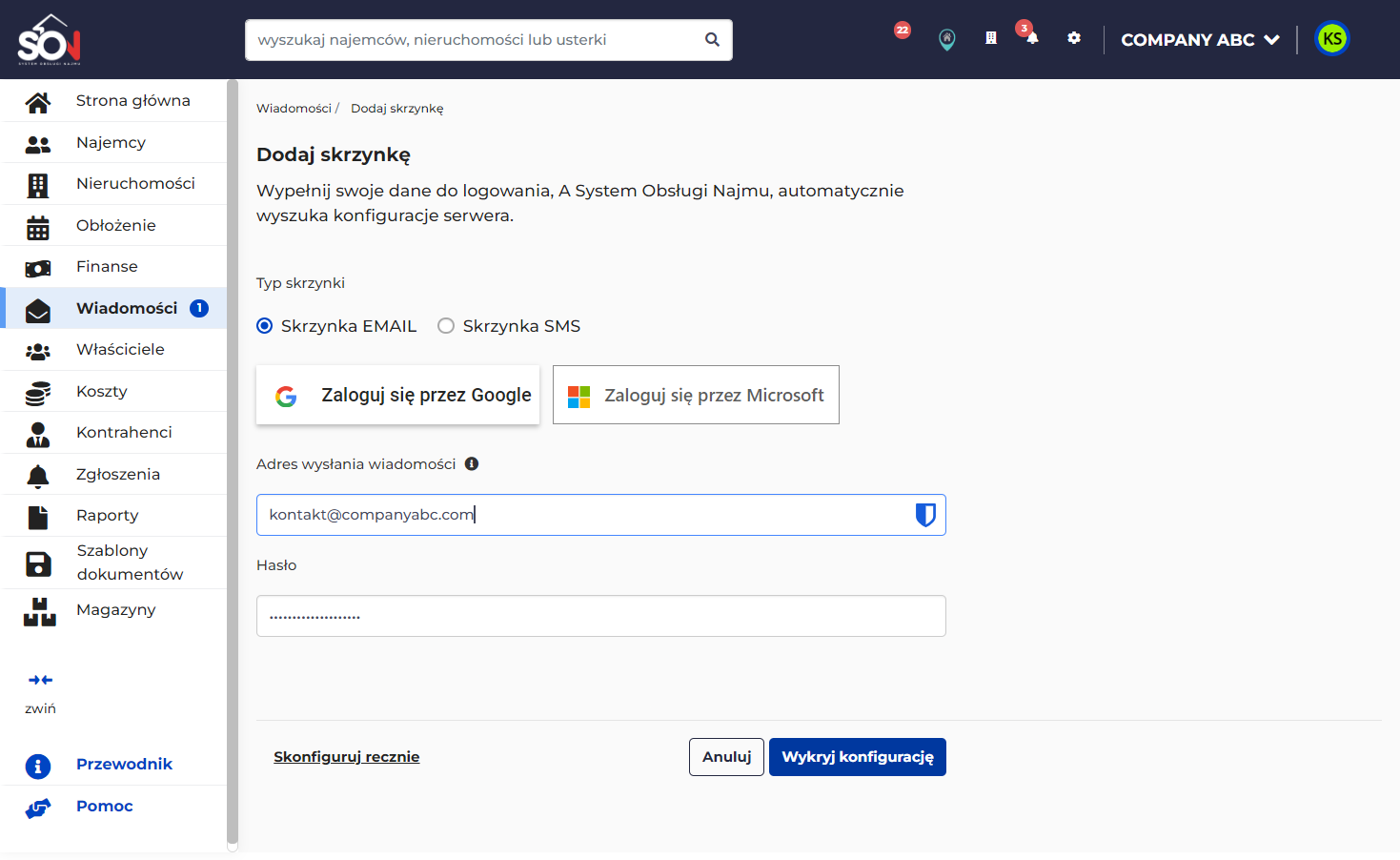Click the search magnifier icon
Image resolution: width=1400 pixels, height=860 pixels.
coord(712,40)
